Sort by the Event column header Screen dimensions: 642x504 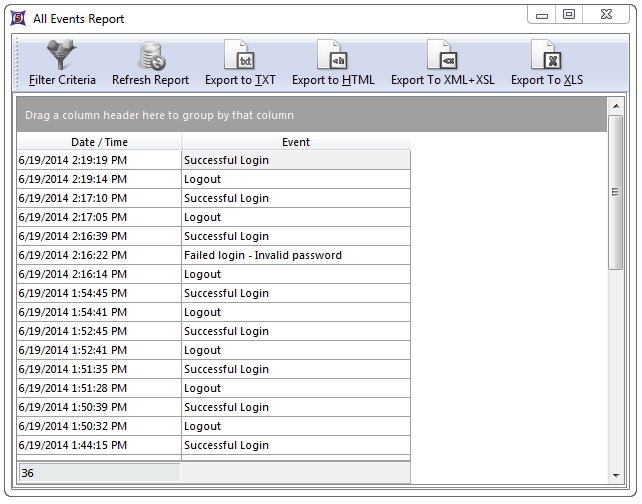[296, 142]
